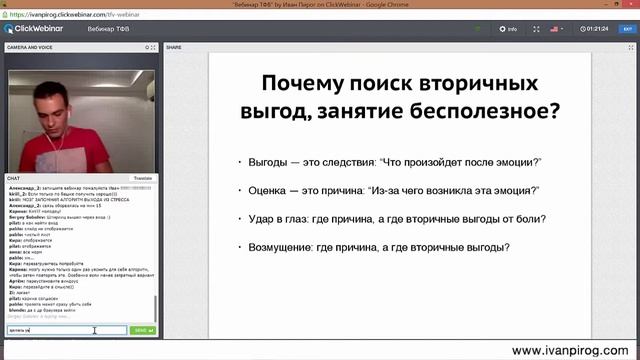Click the chat panel scrollbar
Screen dimensions: 640x360
tap(155, 309)
